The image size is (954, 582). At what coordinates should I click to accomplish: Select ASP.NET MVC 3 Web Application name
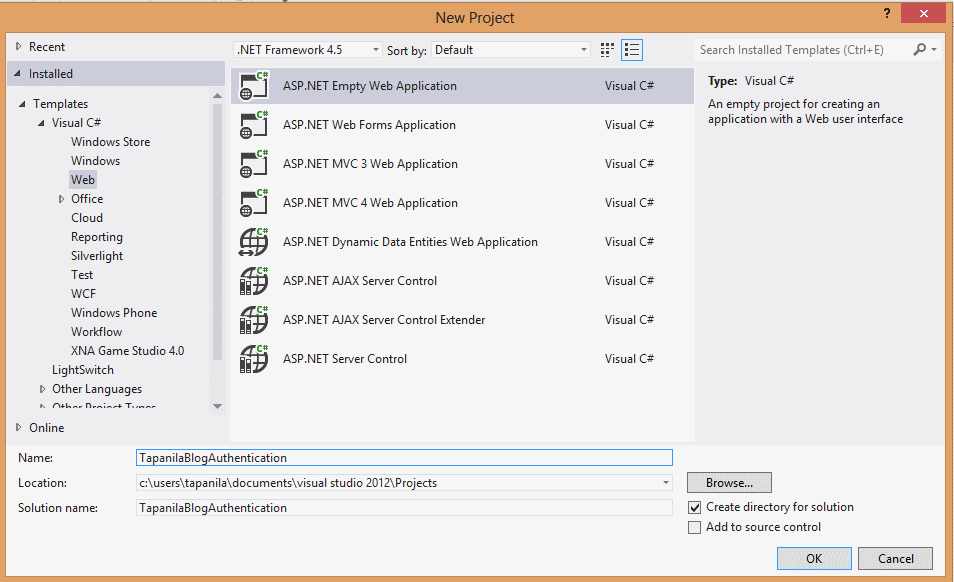(x=370, y=164)
